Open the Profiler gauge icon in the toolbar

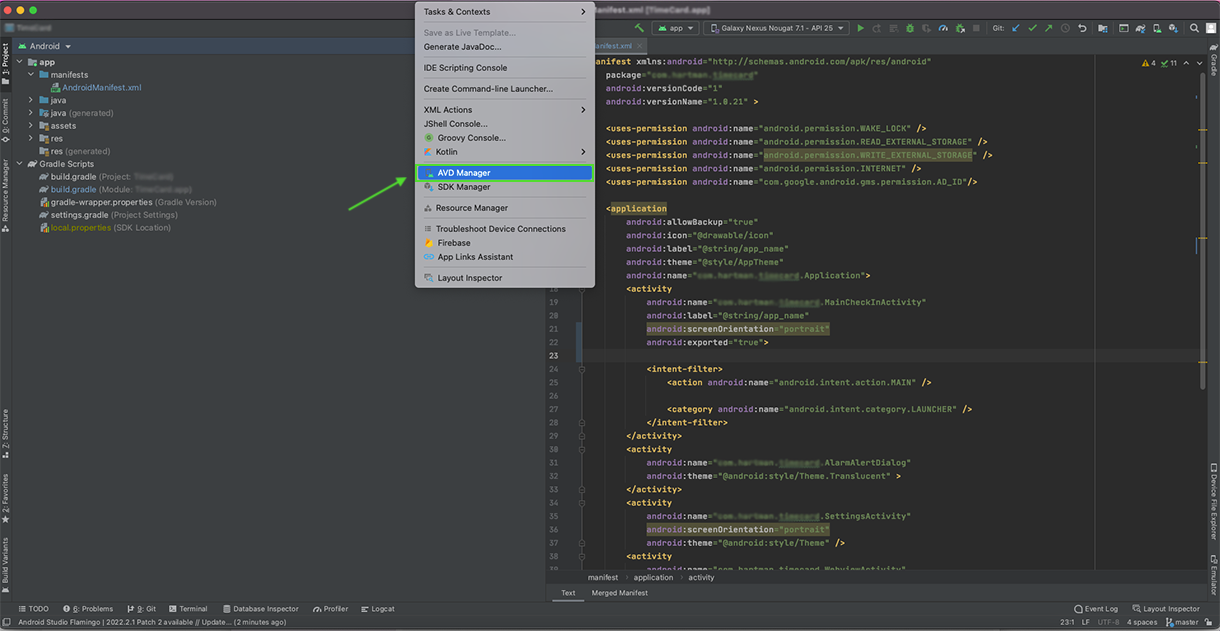pos(944,27)
